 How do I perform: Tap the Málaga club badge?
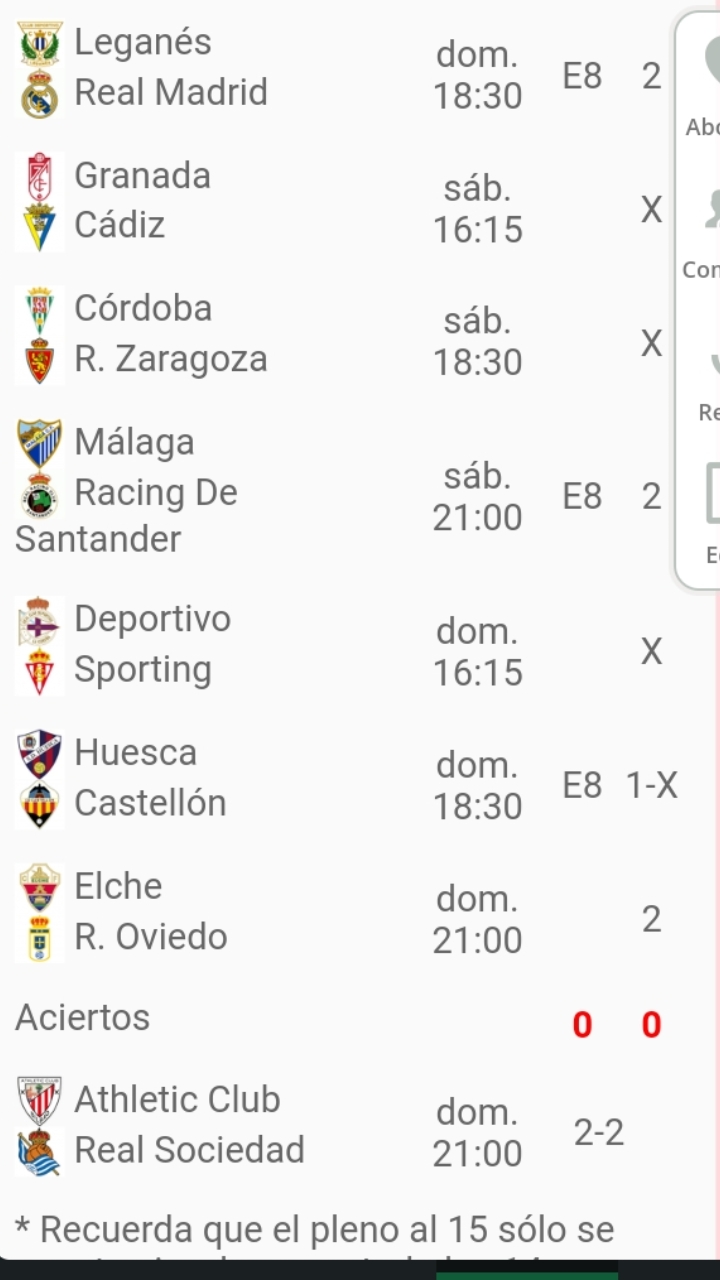(40, 444)
